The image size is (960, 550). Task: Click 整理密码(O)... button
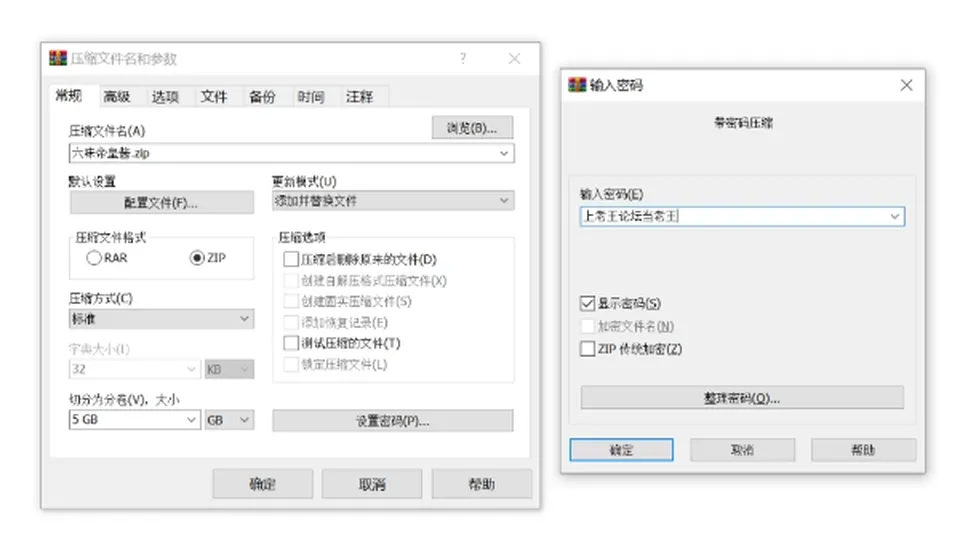click(742, 397)
